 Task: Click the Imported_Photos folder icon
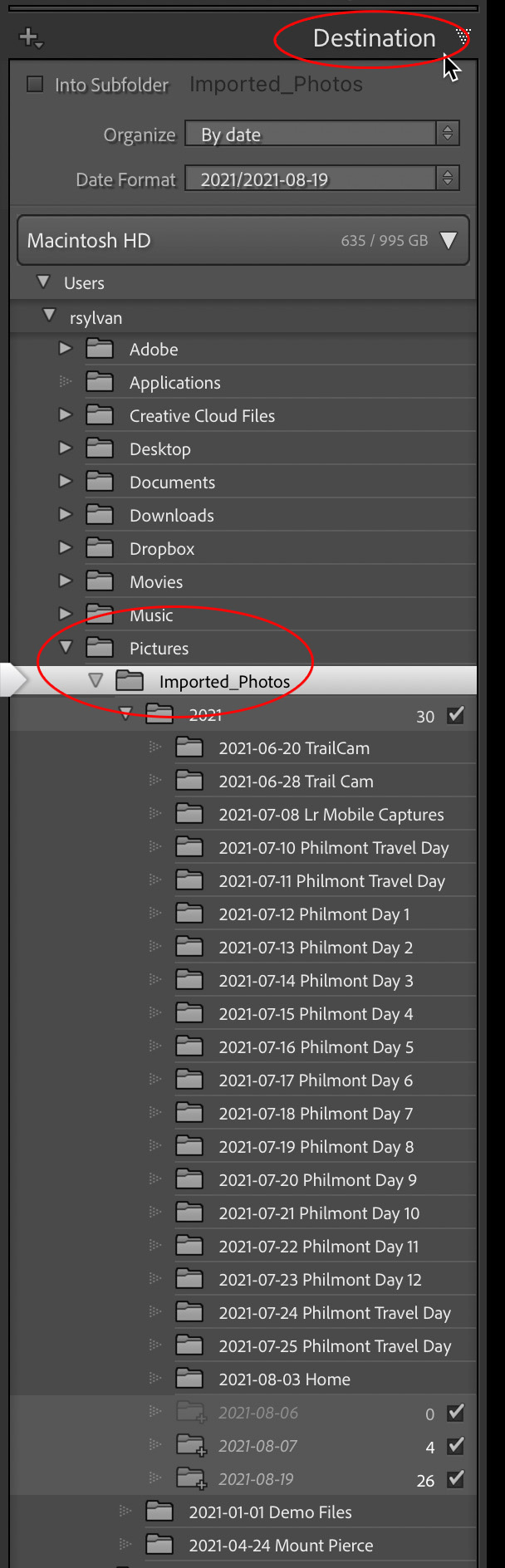[x=130, y=680]
